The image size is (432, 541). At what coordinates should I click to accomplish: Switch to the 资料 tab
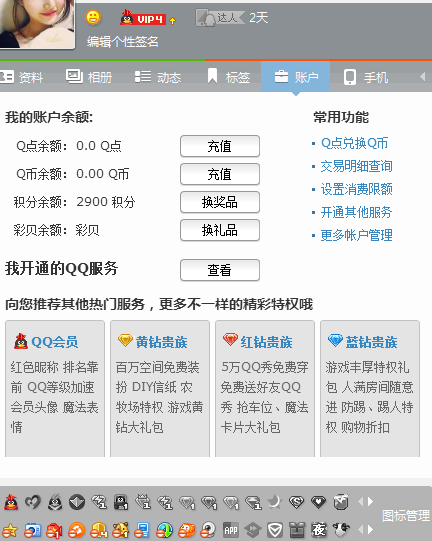coord(21,77)
